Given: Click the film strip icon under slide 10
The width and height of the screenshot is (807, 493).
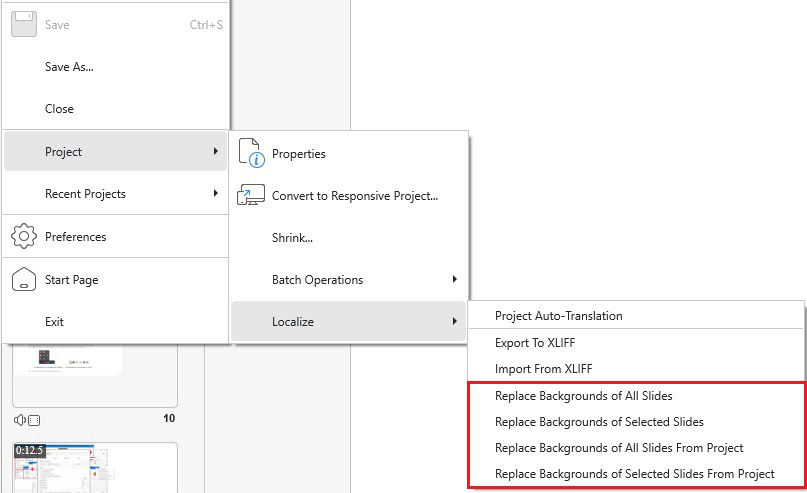Looking at the screenshot, I should pyautogui.click(x=33, y=419).
